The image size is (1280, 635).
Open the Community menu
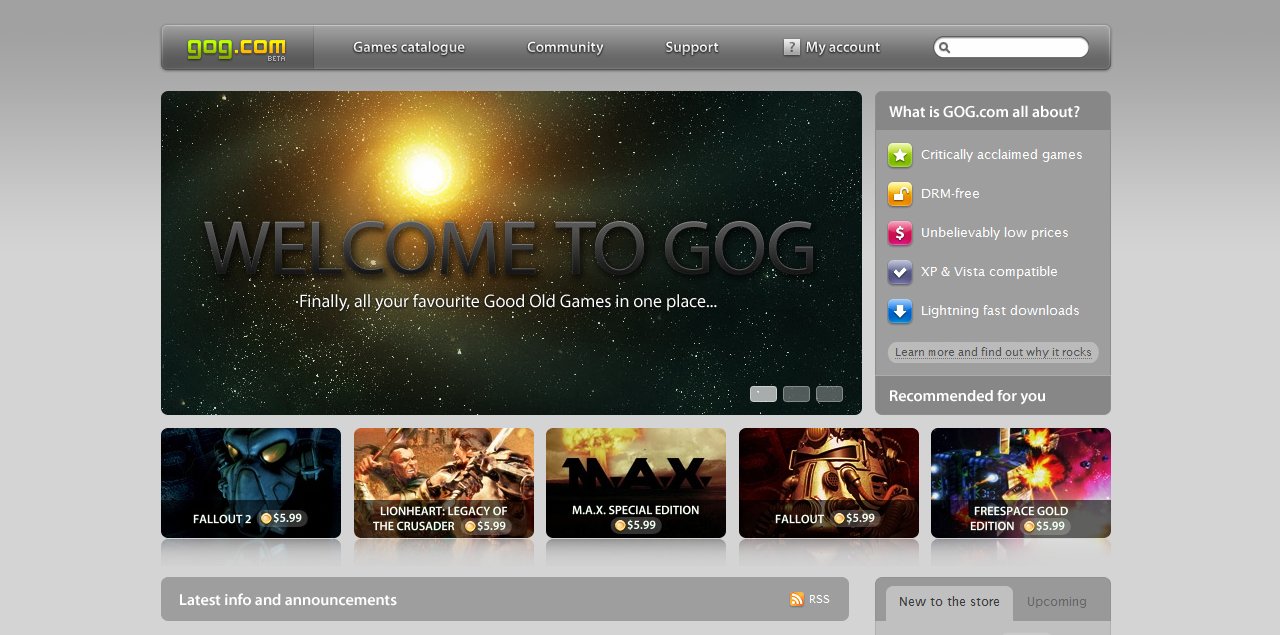(x=565, y=47)
